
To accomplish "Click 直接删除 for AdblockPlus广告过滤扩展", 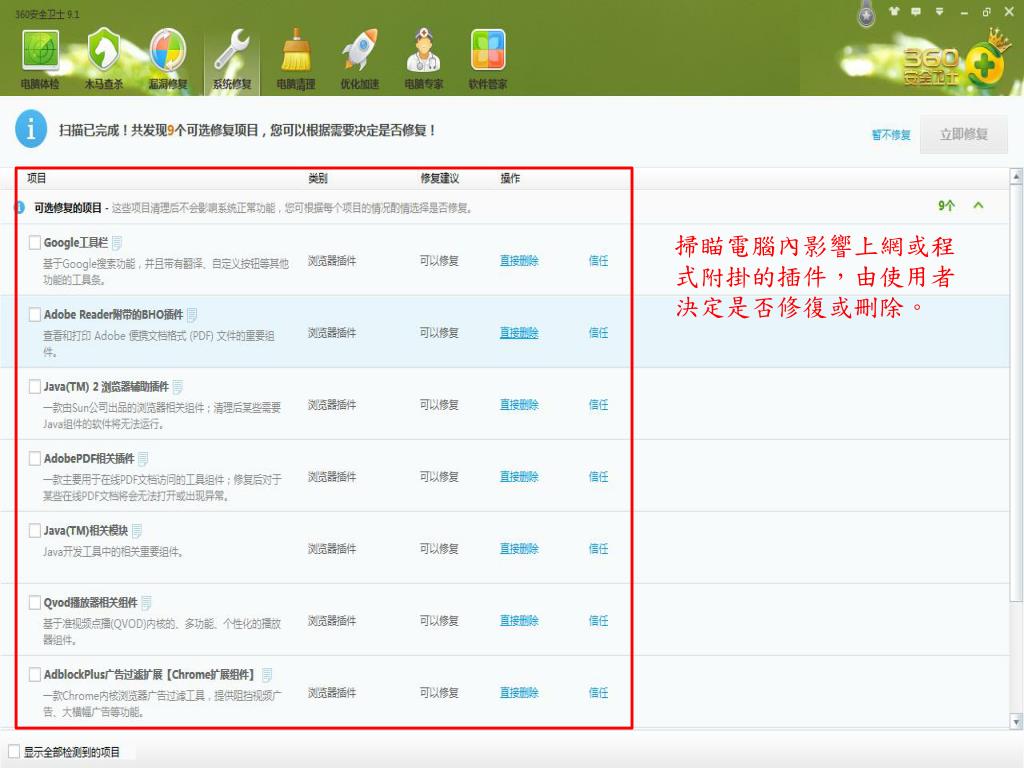I will 519,692.
